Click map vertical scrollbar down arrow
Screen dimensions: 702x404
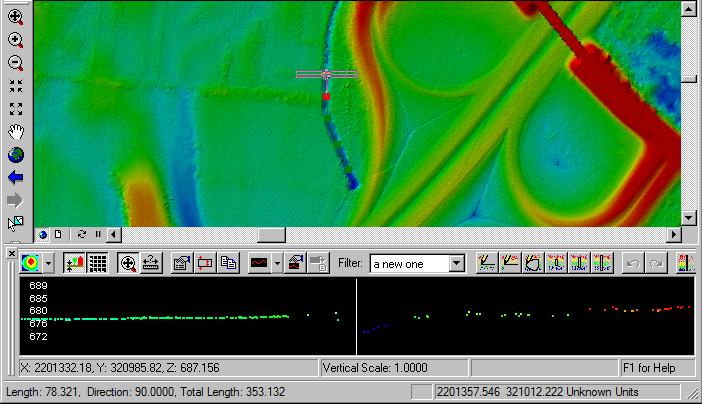point(689,218)
